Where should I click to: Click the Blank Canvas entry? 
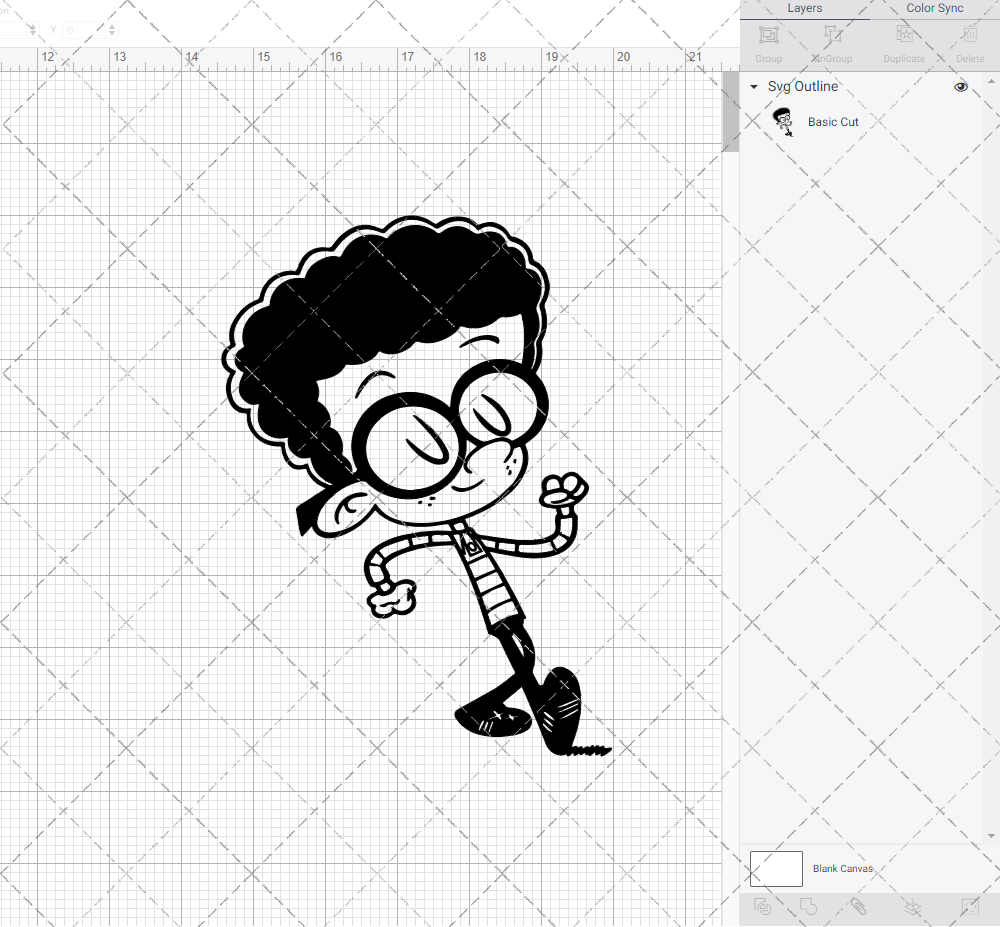coord(843,868)
